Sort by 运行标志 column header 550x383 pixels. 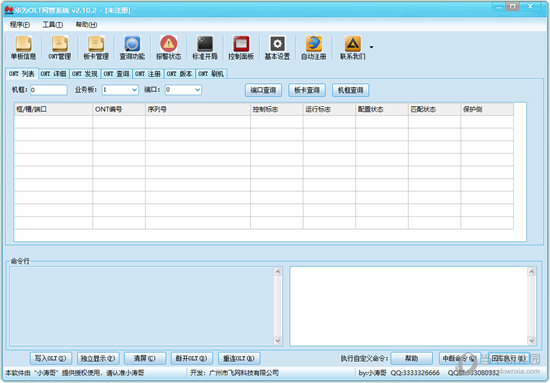(329, 109)
